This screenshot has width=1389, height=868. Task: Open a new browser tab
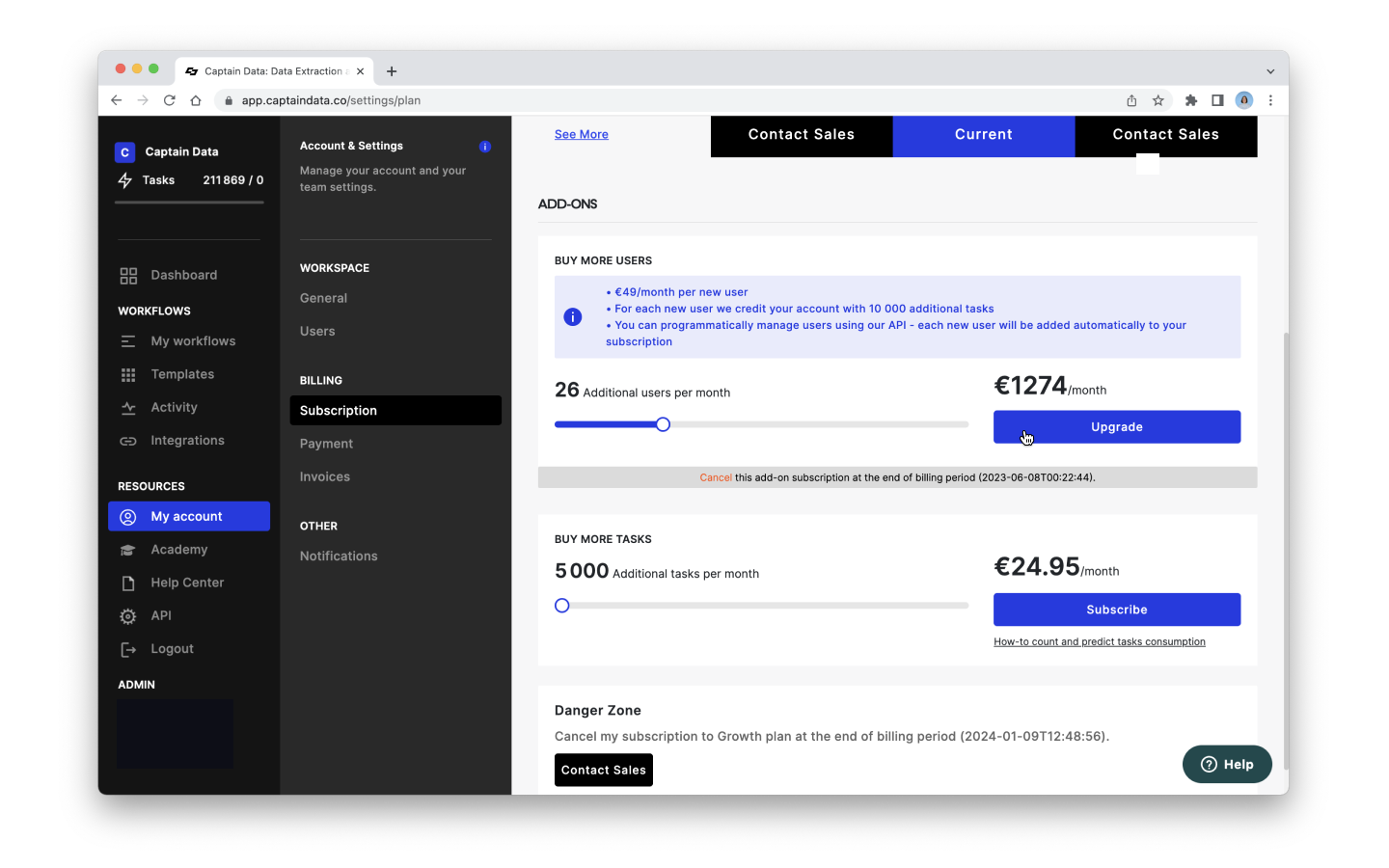tap(392, 71)
